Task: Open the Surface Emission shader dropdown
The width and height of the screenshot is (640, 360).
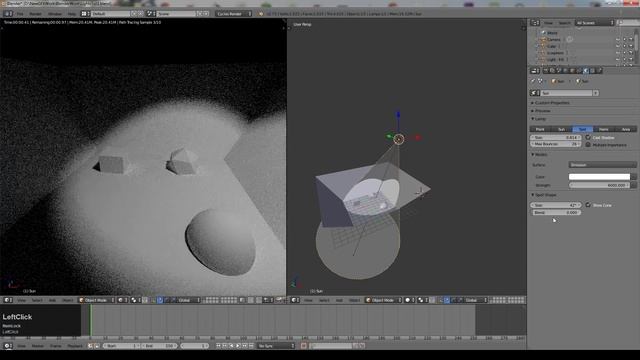Action: coord(602,165)
